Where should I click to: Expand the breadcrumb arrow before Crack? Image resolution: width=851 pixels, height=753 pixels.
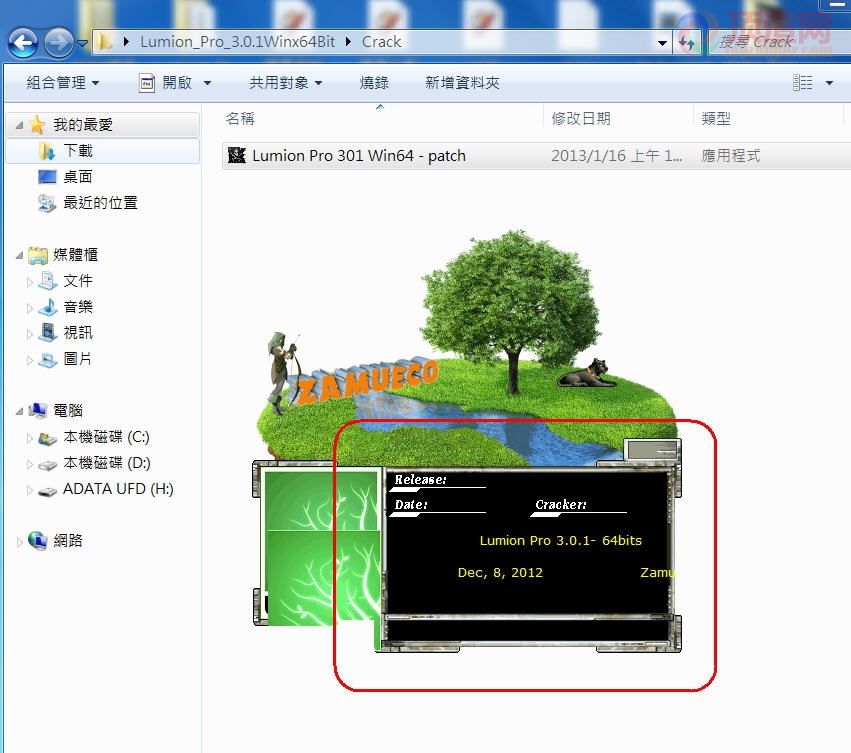pos(348,42)
